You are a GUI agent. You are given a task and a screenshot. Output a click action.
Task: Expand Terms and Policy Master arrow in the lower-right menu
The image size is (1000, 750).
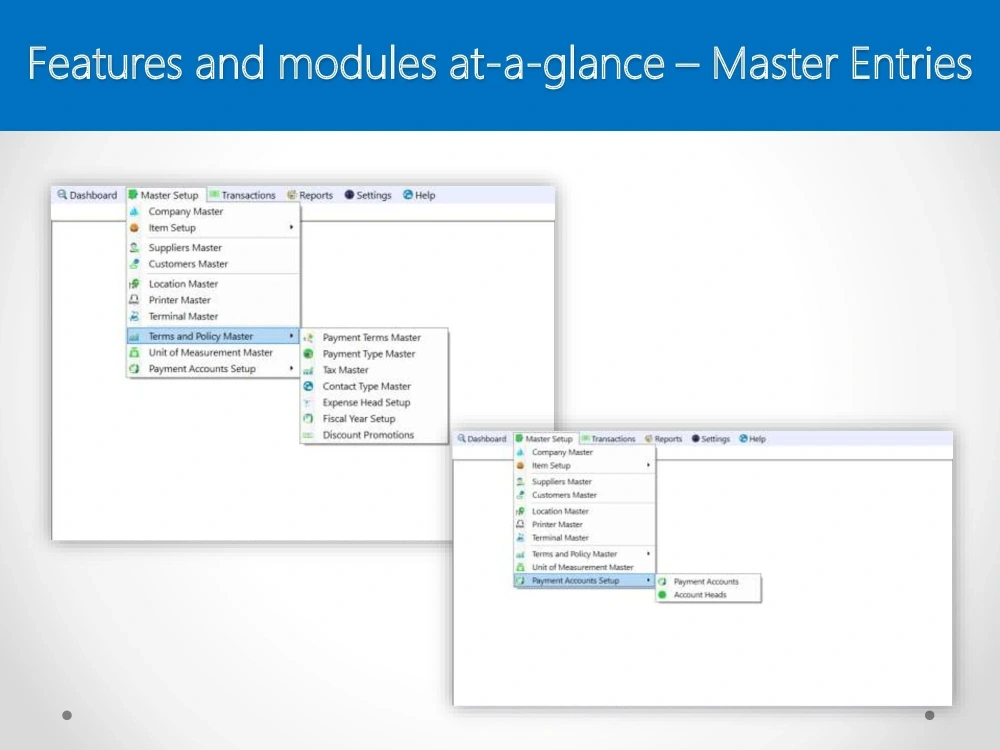[648, 554]
